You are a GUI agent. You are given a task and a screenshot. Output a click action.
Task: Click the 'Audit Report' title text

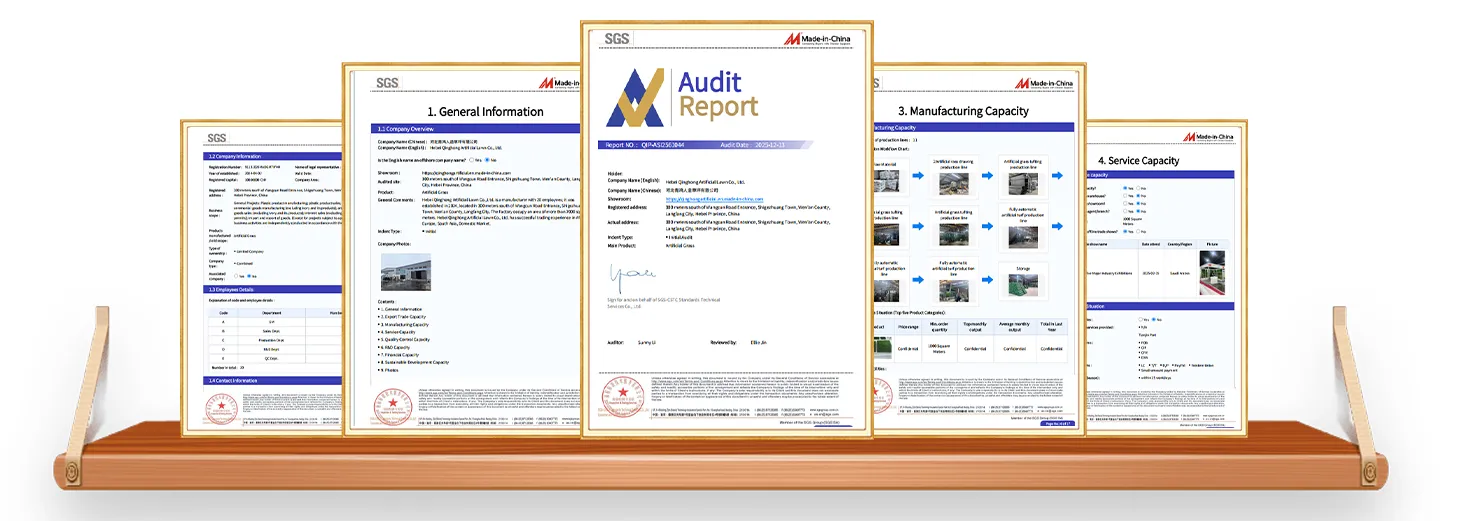click(x=718, y=95)
